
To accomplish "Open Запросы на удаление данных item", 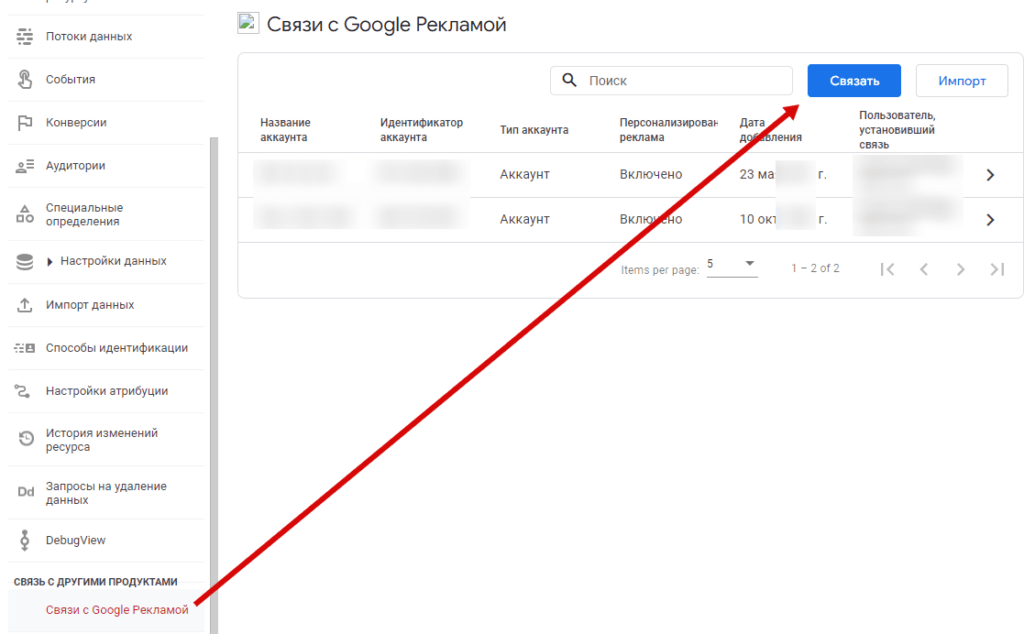I will (x=106, y=493).
